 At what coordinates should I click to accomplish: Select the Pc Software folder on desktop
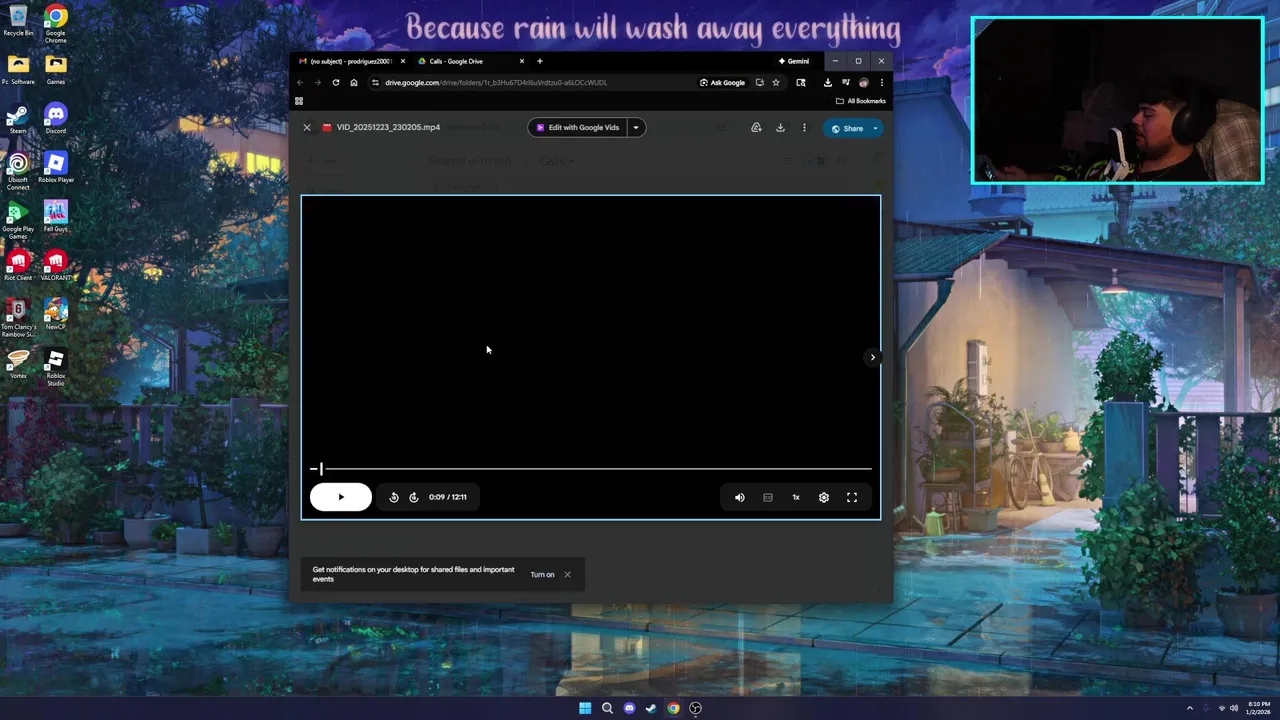coord(18,70)
